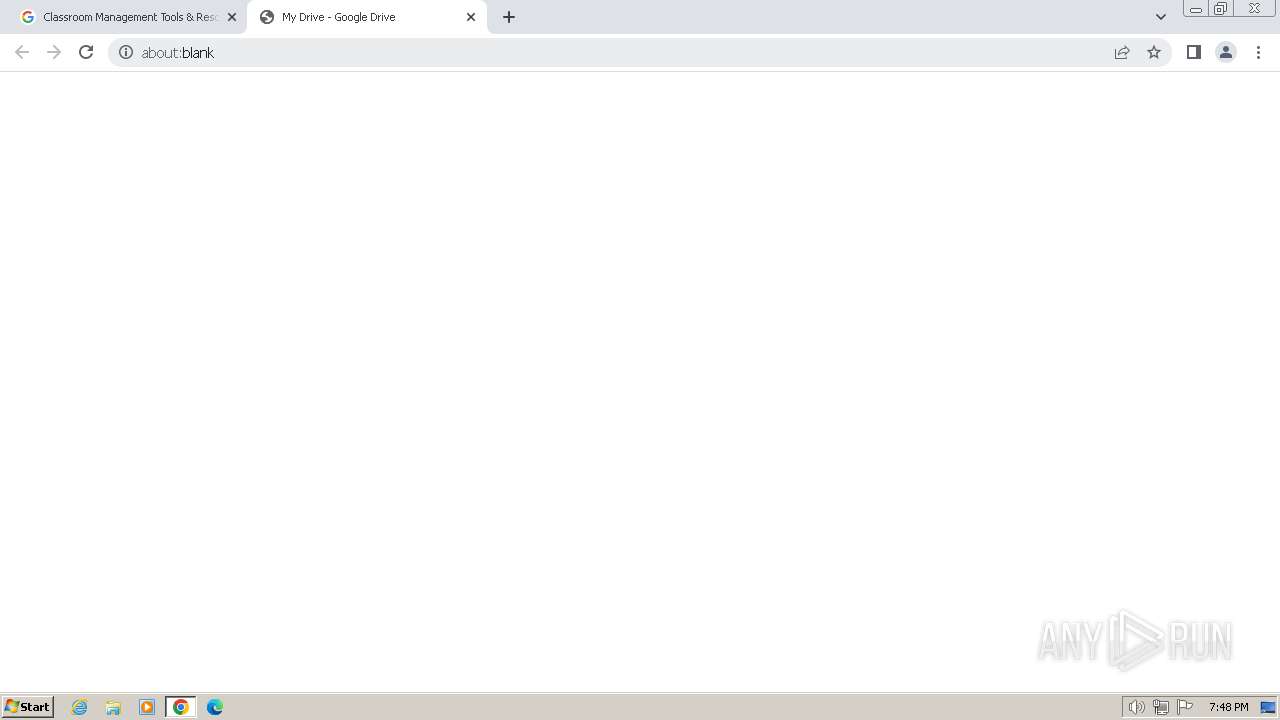Select Chrome in the taskbar

pyautogui.click(x=181, y=707)
